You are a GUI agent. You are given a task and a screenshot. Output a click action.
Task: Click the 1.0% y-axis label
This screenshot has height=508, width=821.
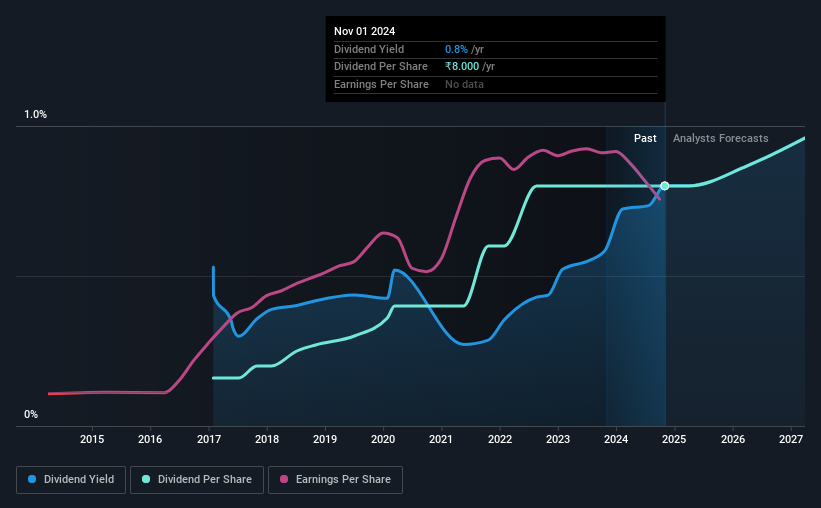click(35, 115)
